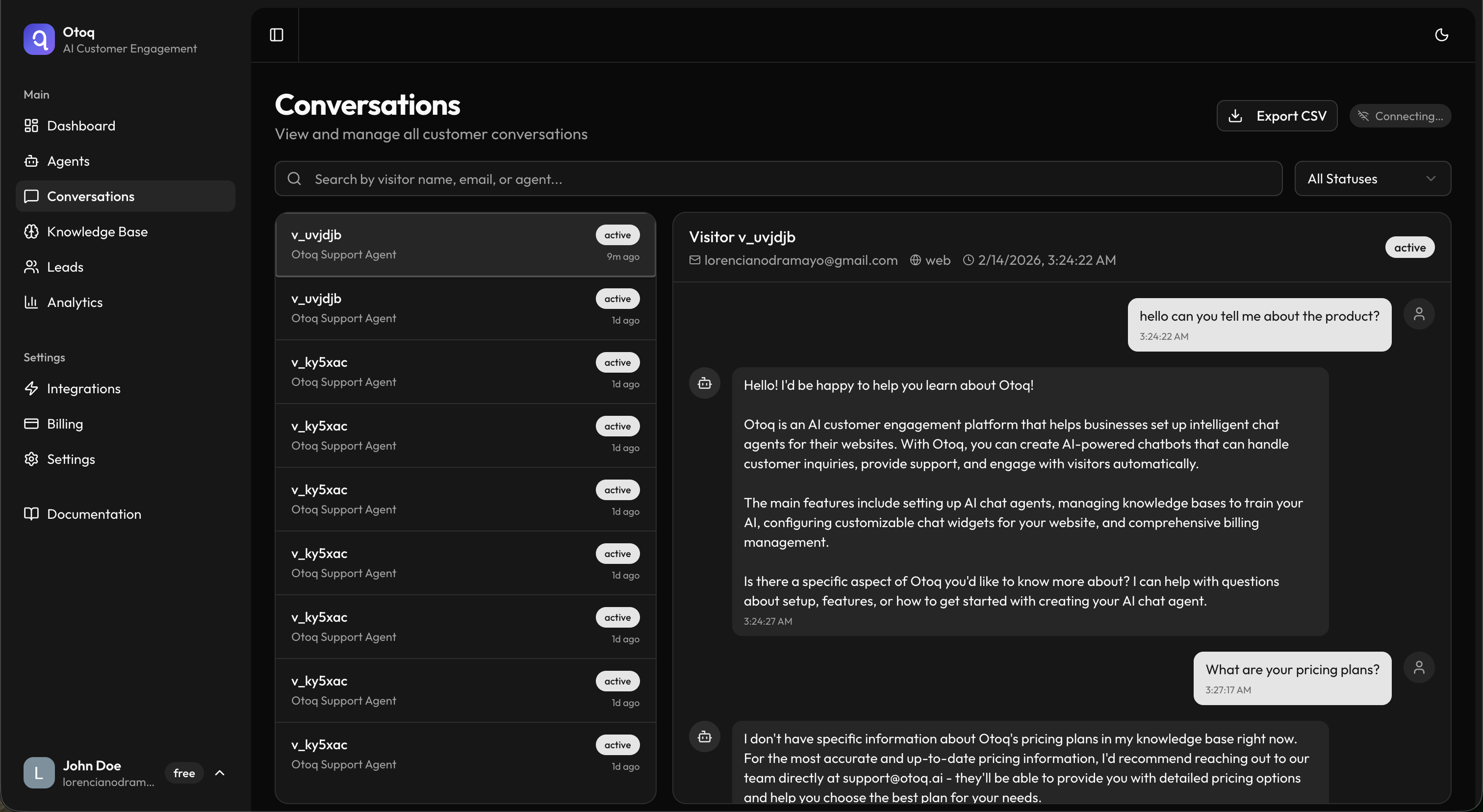This screenshot has width=1483, height=812.
Task: Expand the All Statuses dropdown
Action: point(1372,179)
